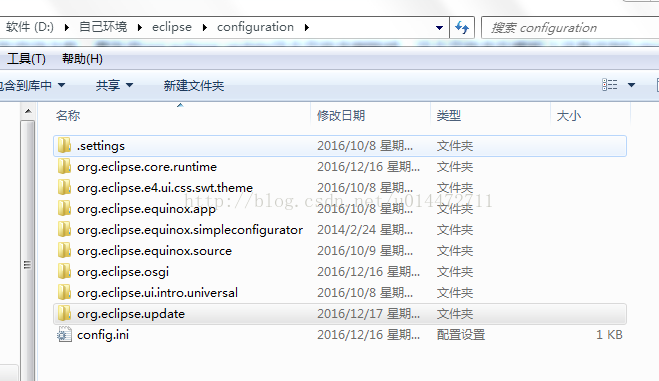This screenshot has height=381, width=659.
Task: Click the 2016/12/16 date of config.ini
Action: [368, 335]
